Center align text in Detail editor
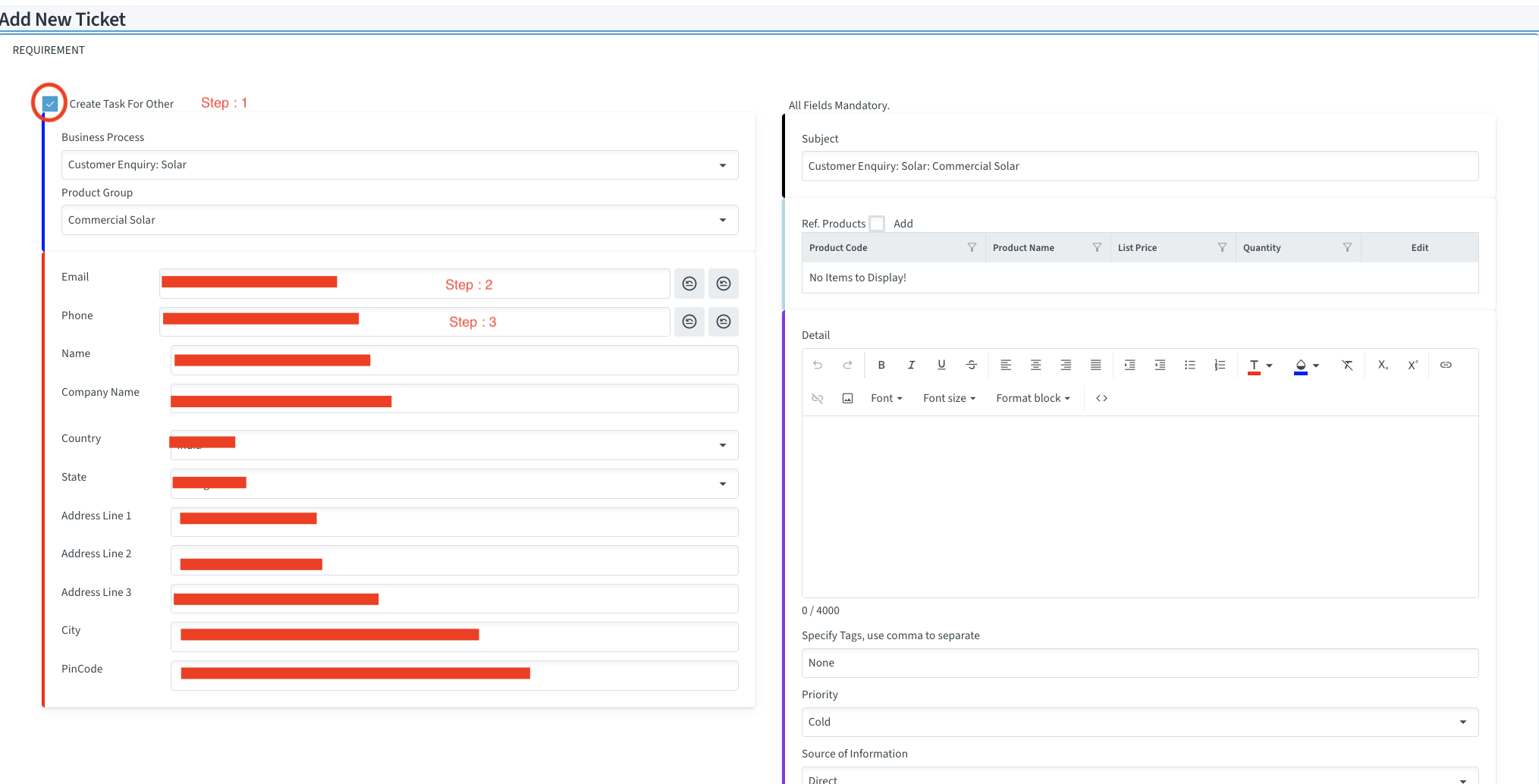Screen dimensions: 1539x784 (x=1035, y=365)
